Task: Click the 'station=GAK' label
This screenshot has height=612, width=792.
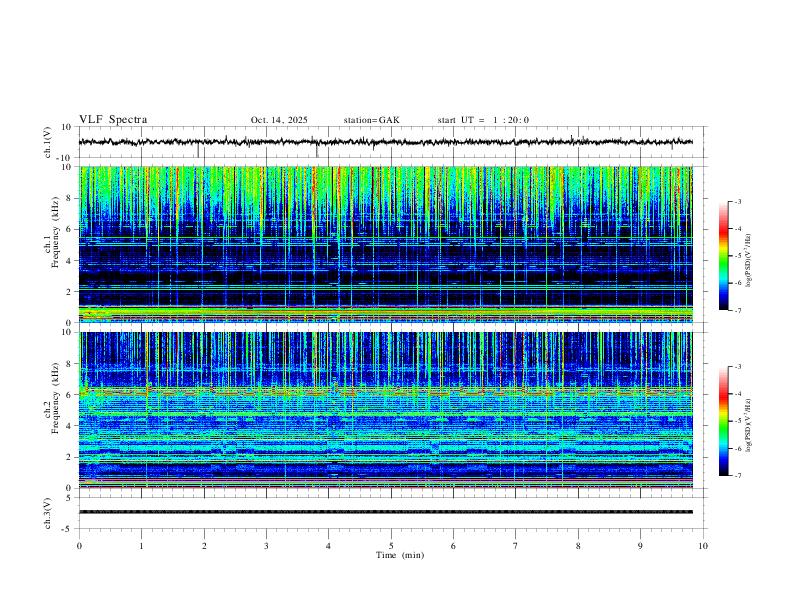Action: click(371, 120)
